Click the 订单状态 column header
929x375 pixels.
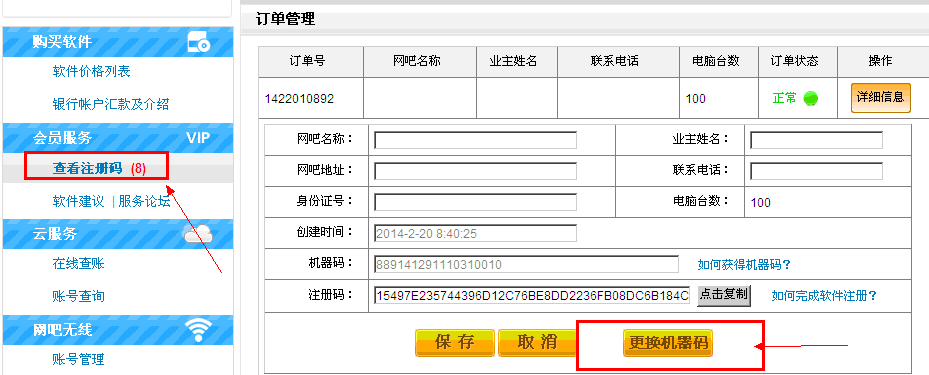[794, 61]
